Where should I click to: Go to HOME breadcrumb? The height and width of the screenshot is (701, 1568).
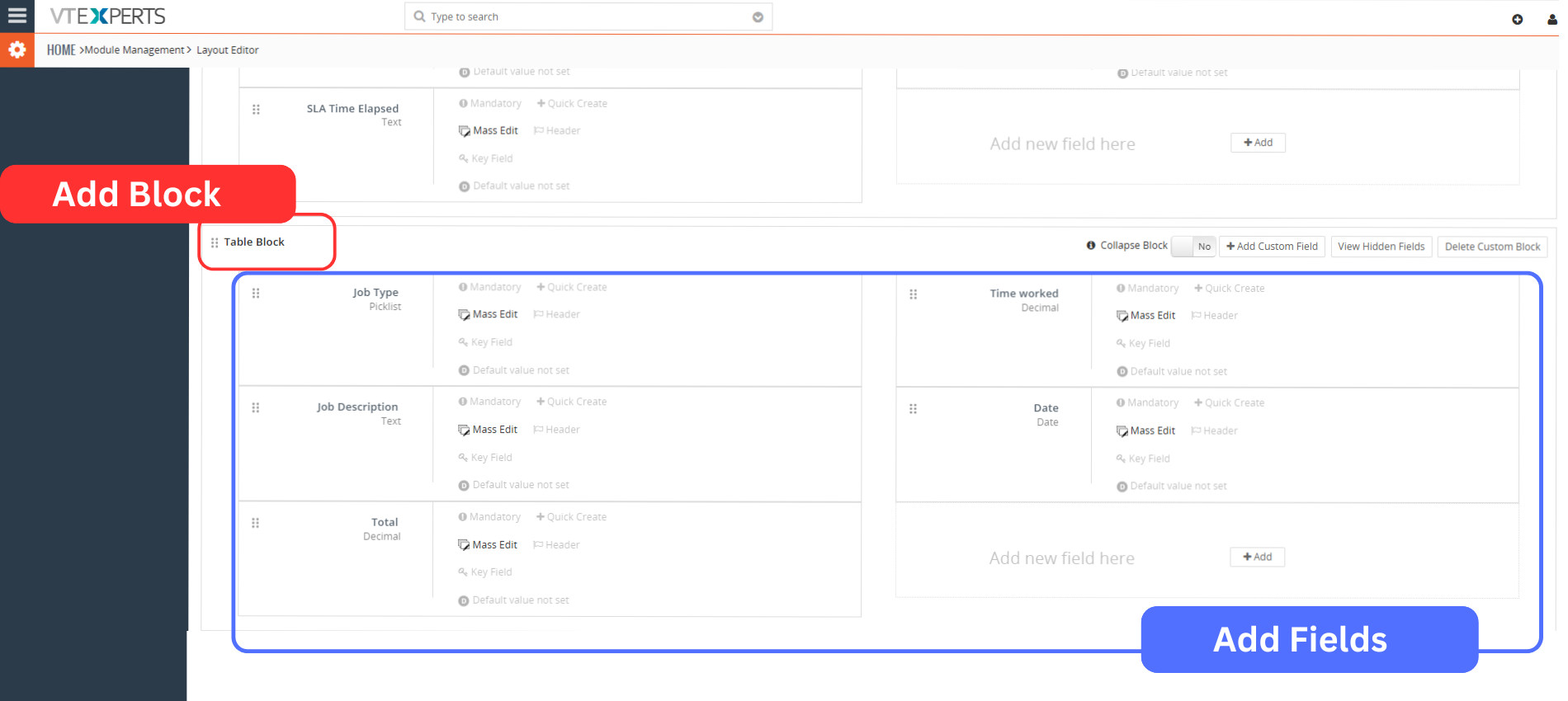point(61,50)
